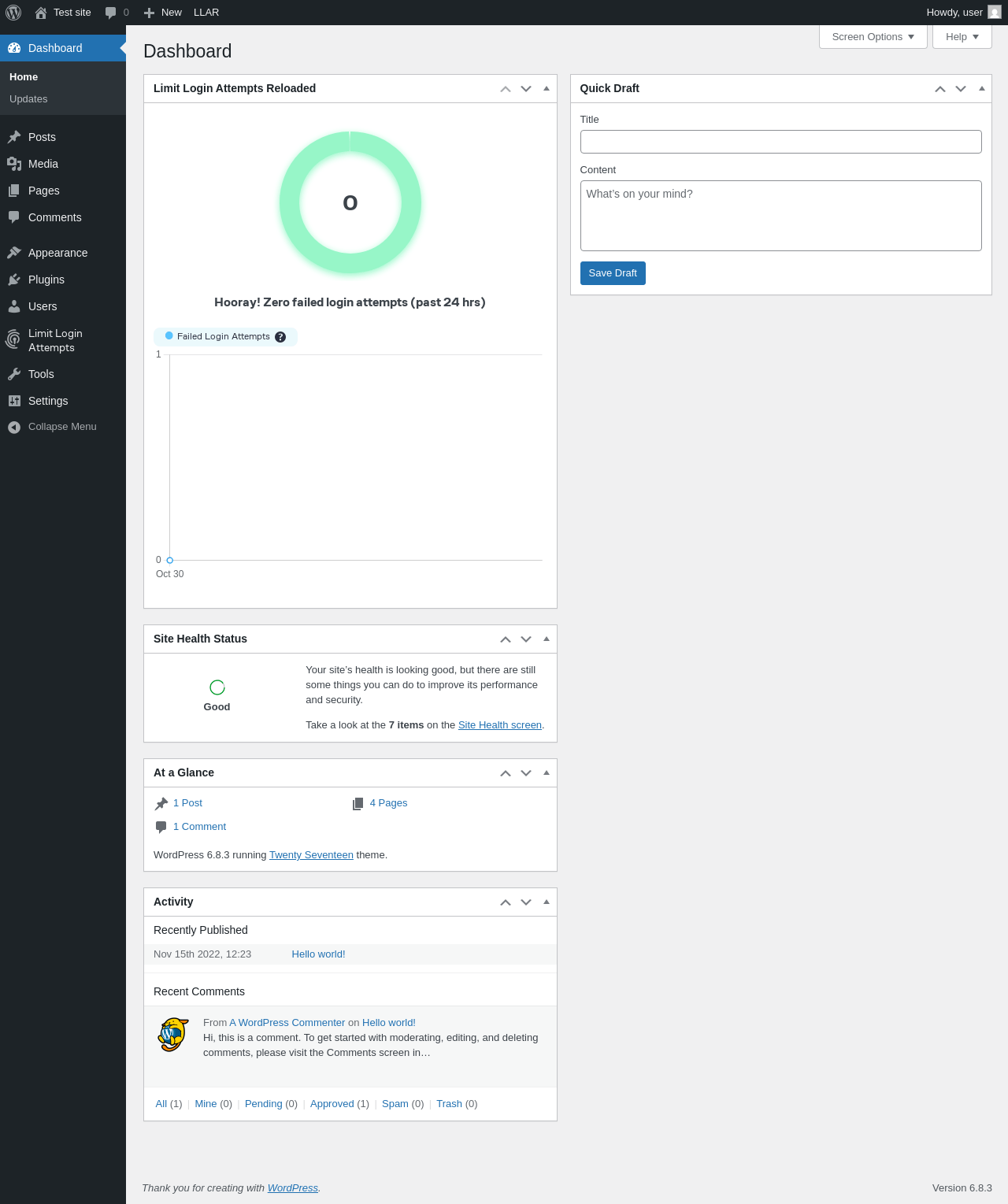Click the pages icon beside 4 Pages
This screenshot has width=1008, height=1204.
pyautogui.click(x=358, y=803)
